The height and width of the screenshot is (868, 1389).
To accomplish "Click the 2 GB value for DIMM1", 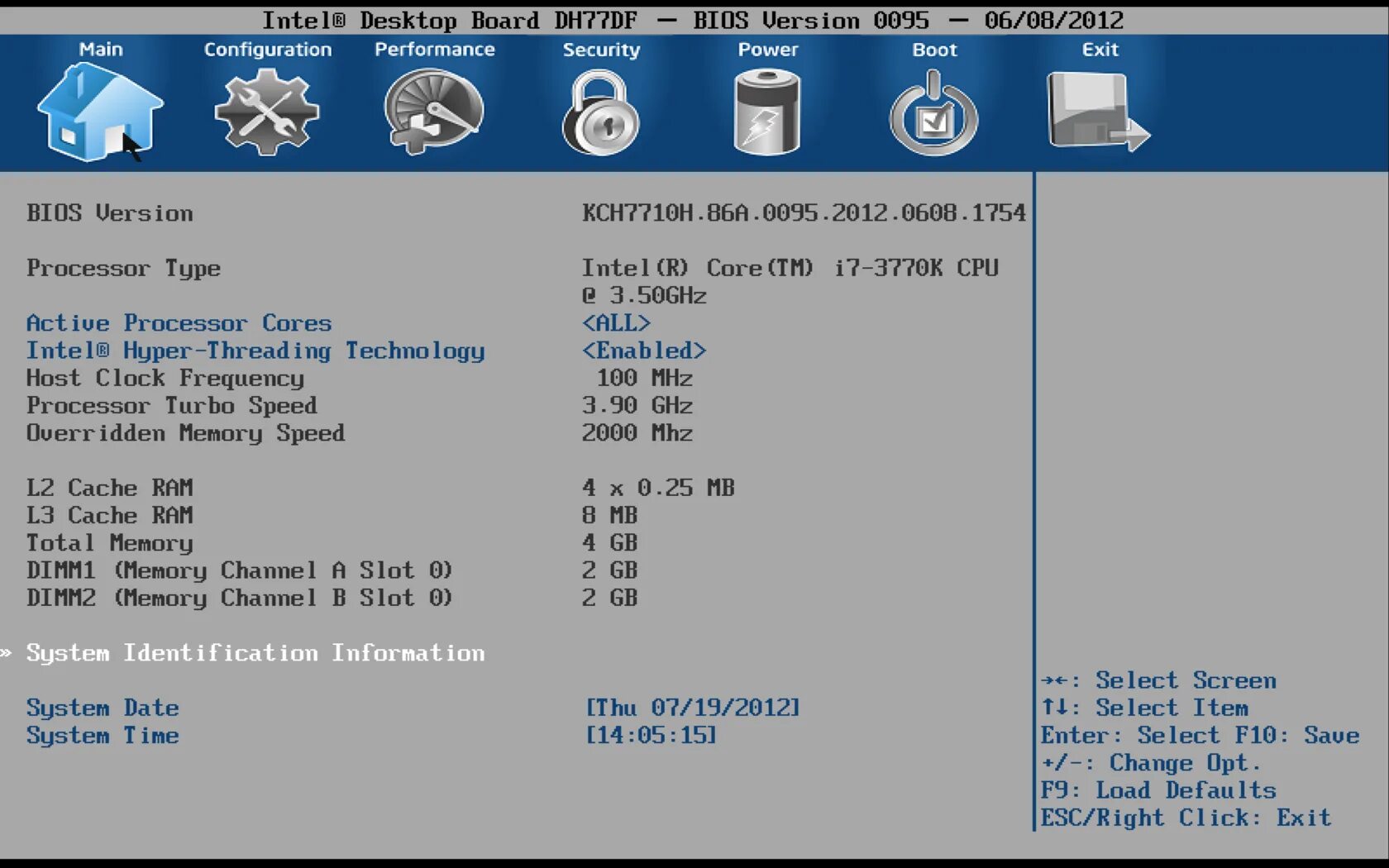I will coord(610,570).
